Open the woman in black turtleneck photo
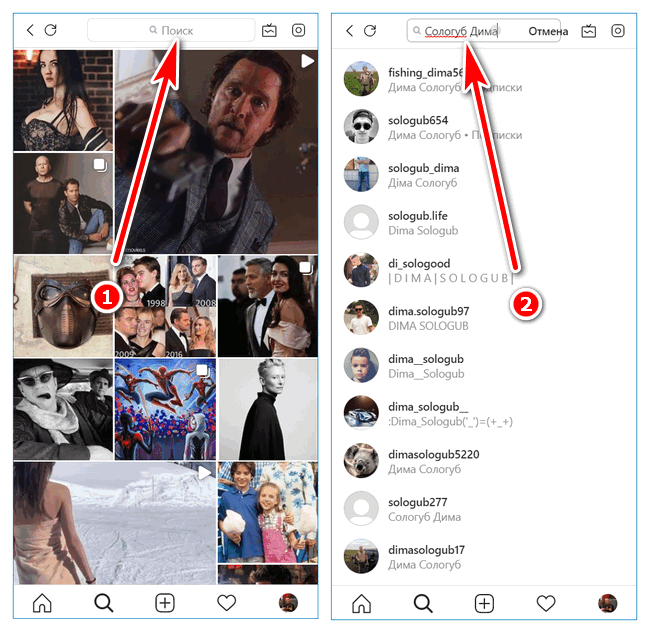 [268, 409]
